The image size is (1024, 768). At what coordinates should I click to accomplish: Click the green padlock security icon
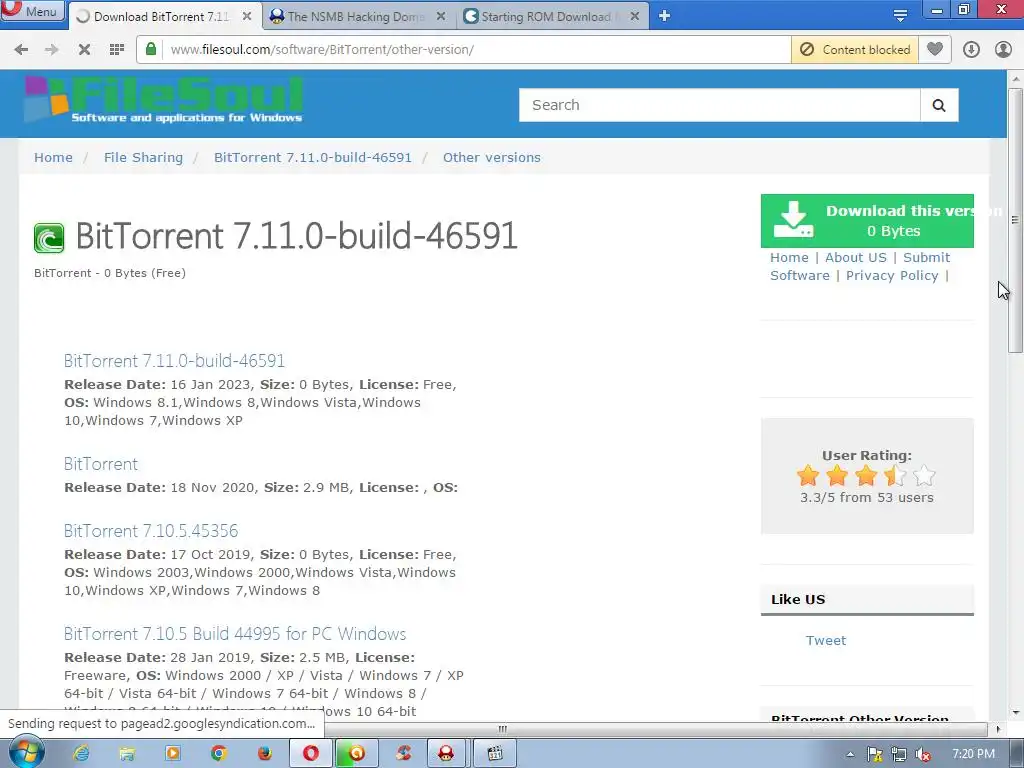click(151, 49)
